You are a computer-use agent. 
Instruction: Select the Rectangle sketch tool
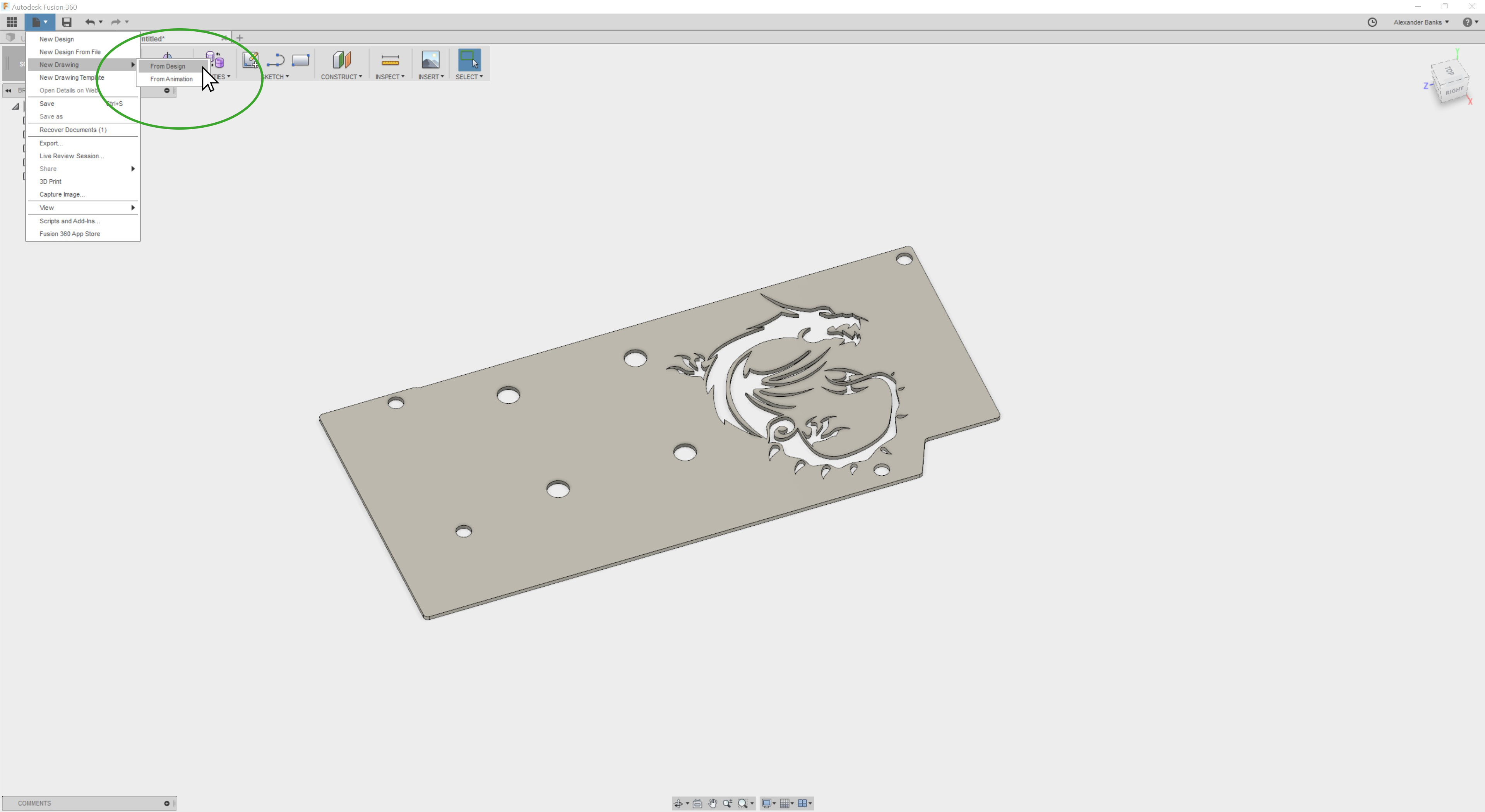pyautogui.click(x=301, y=60)
